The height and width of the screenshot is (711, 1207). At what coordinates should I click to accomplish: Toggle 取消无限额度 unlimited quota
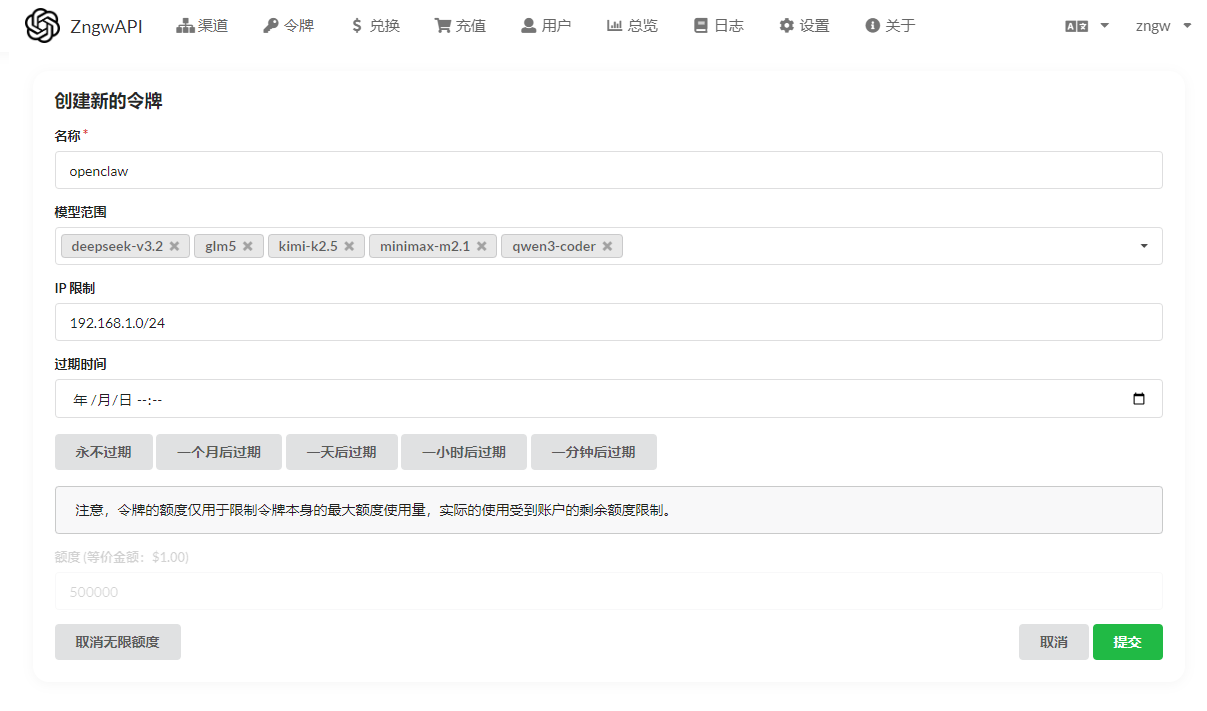pos(118,642)
